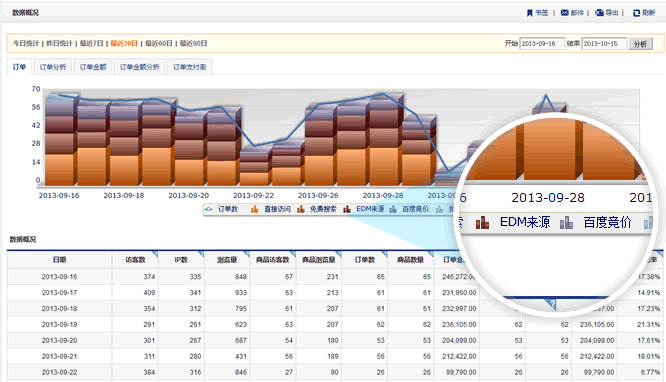The height and width of the screenshot is (382, 666).
Task: Click the 邮件 envelope icon
Action: point(564,13)
